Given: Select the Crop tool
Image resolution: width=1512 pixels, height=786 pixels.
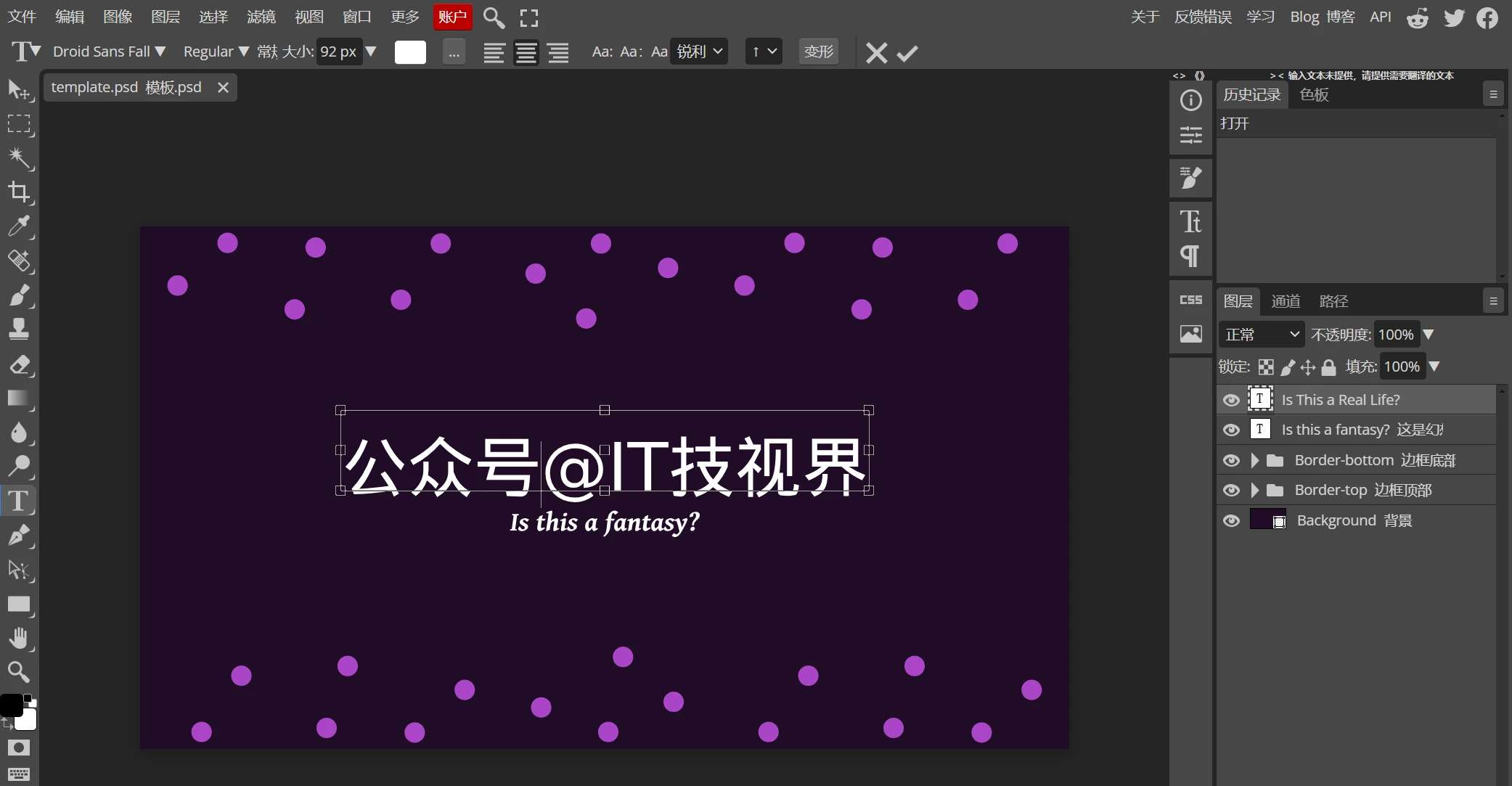Looking at the screenshot, I should pyautogui.click(x=19, y=192).
